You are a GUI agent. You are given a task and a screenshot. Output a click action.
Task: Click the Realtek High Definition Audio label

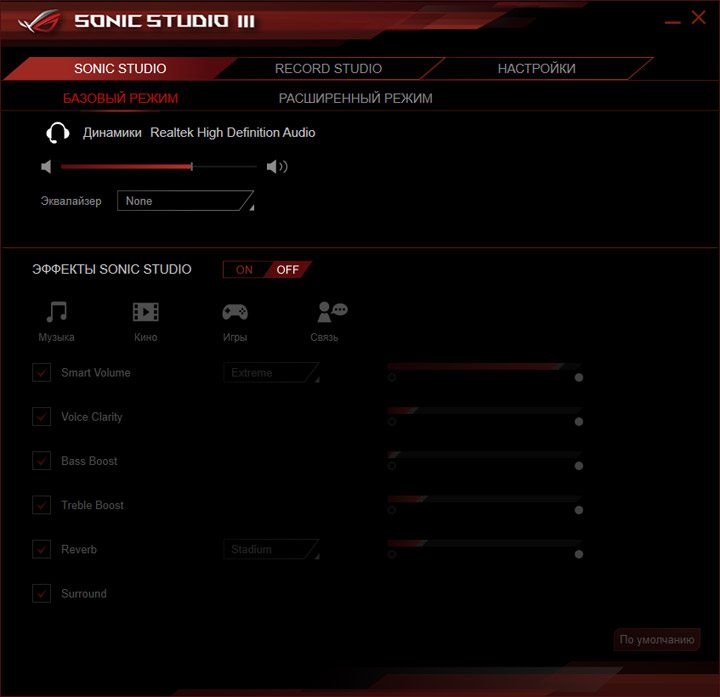pyautogui.click(x=233, y=133)
